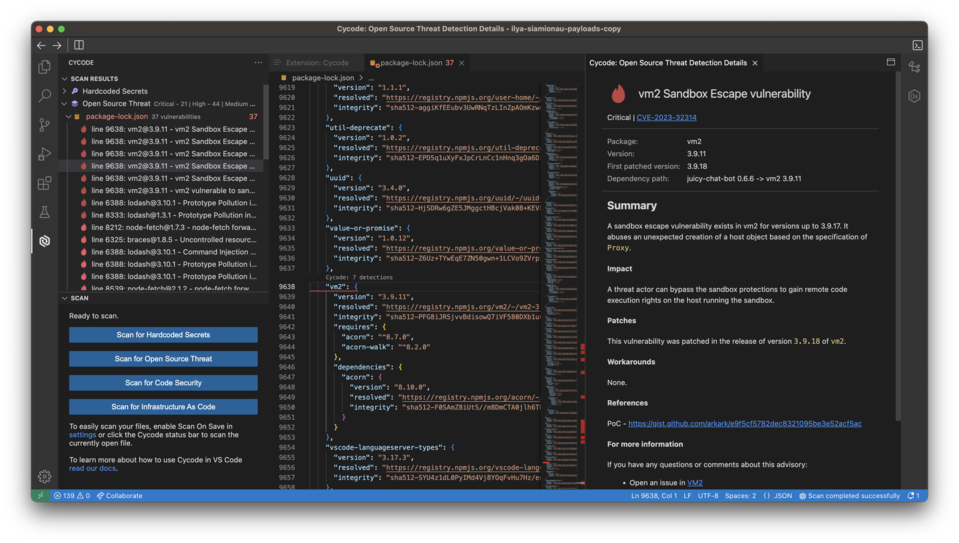
Task: Click the code minimap overview
Action: pos(560,286)
